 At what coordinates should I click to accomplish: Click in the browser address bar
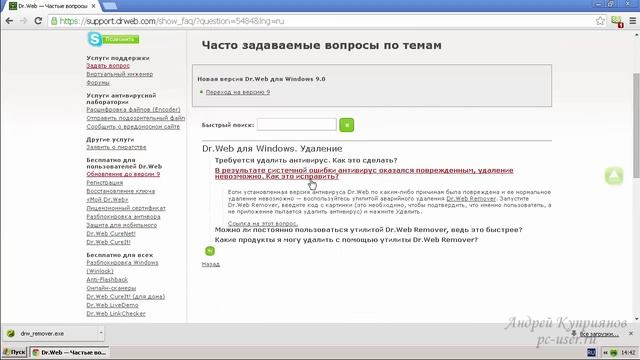[322, 21]
